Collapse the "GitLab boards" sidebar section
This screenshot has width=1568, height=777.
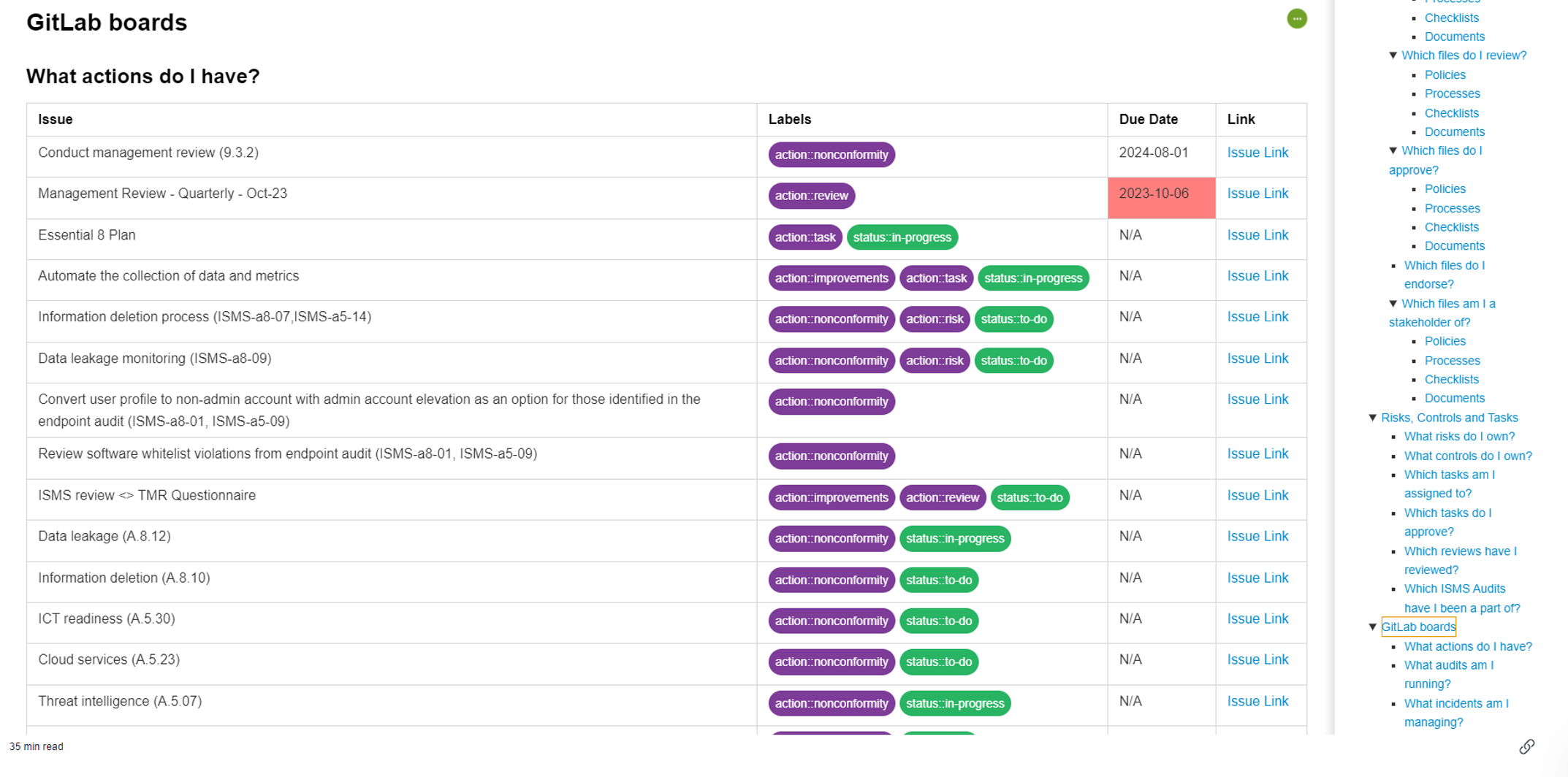point(1372,627)
